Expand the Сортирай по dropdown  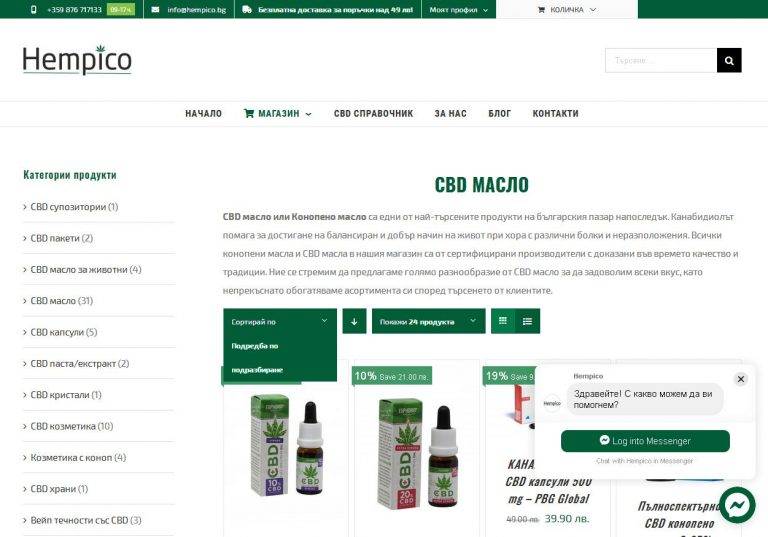(280, 321)
